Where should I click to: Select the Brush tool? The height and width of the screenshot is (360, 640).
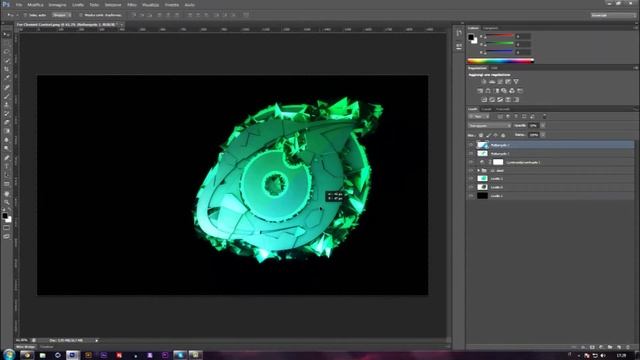7,96
